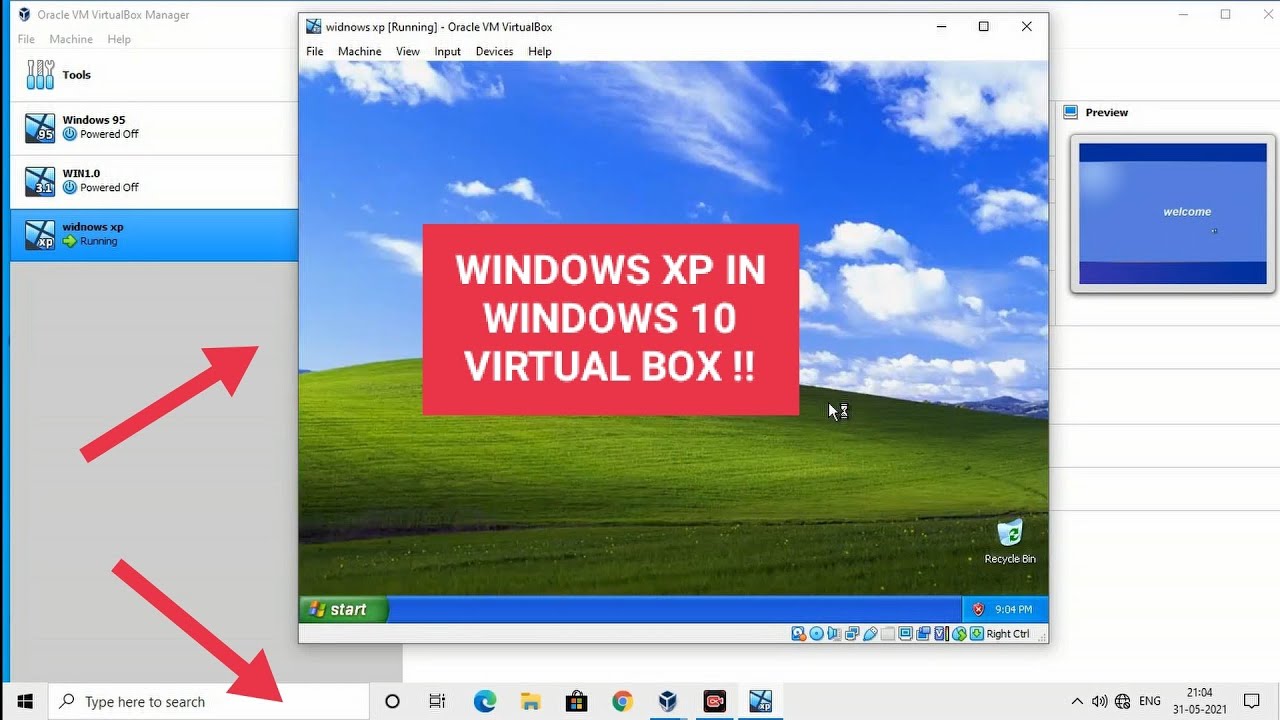Show hidden system tray icons

click(1077, 701)
